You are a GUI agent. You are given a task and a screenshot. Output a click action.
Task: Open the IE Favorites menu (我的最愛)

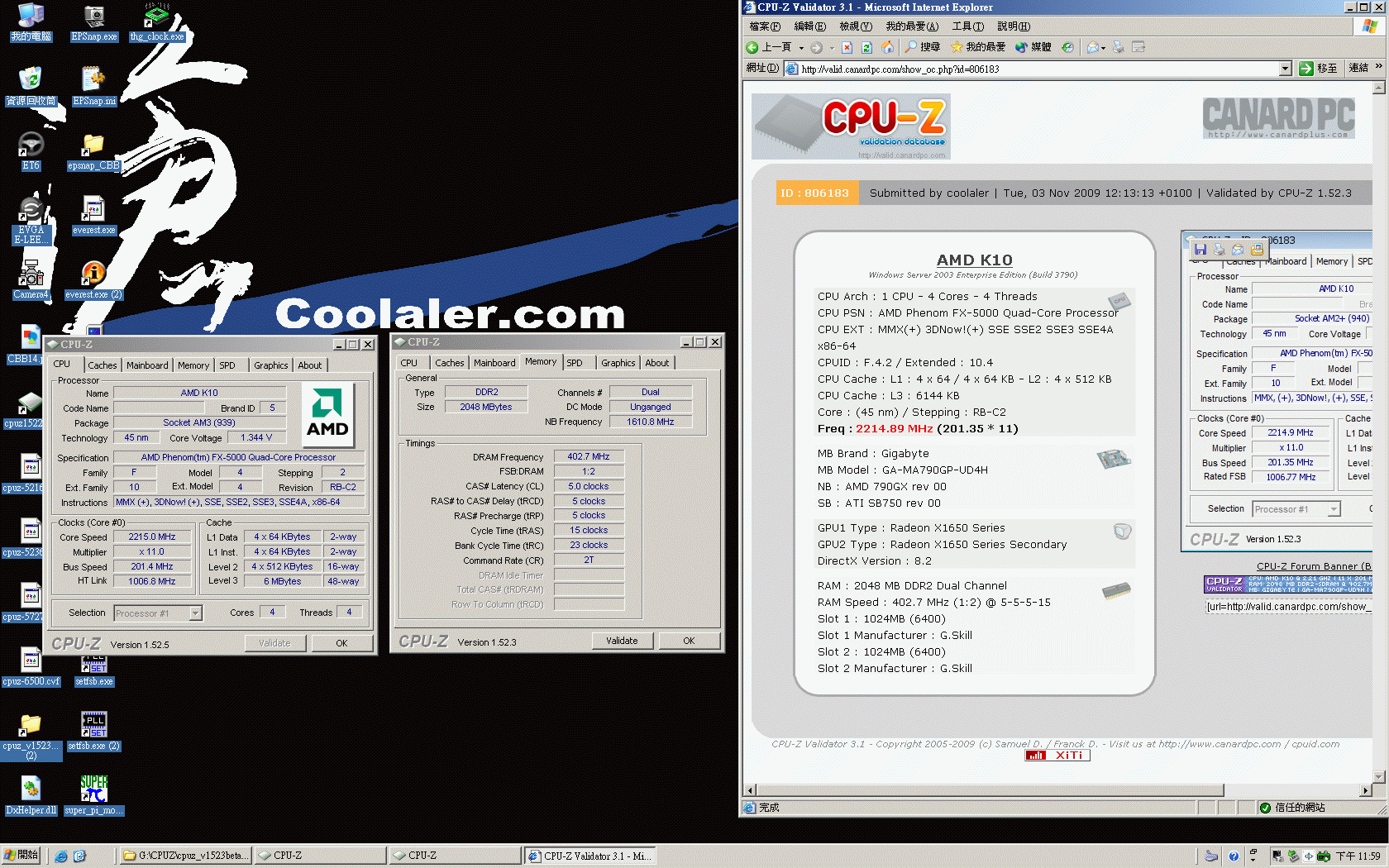(912, 26)
